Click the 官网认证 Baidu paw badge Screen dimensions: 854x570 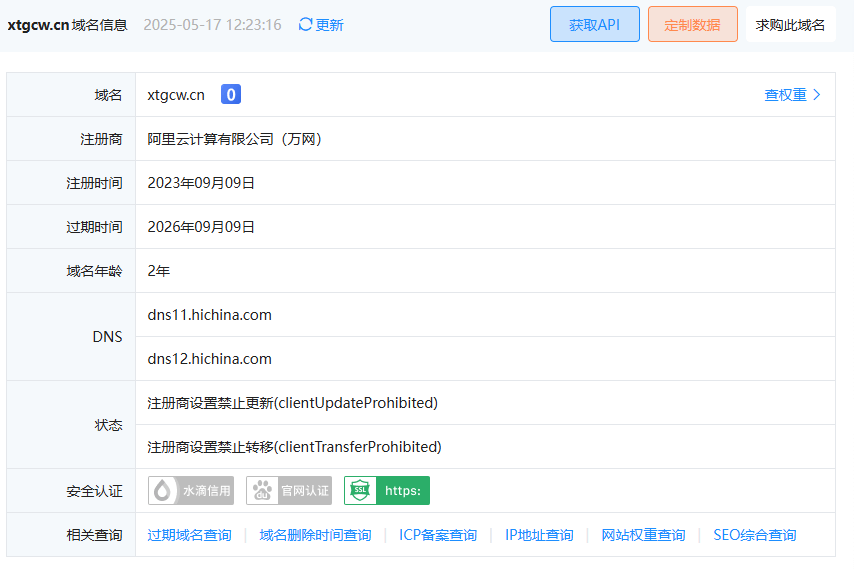click(x=289, y=491)
